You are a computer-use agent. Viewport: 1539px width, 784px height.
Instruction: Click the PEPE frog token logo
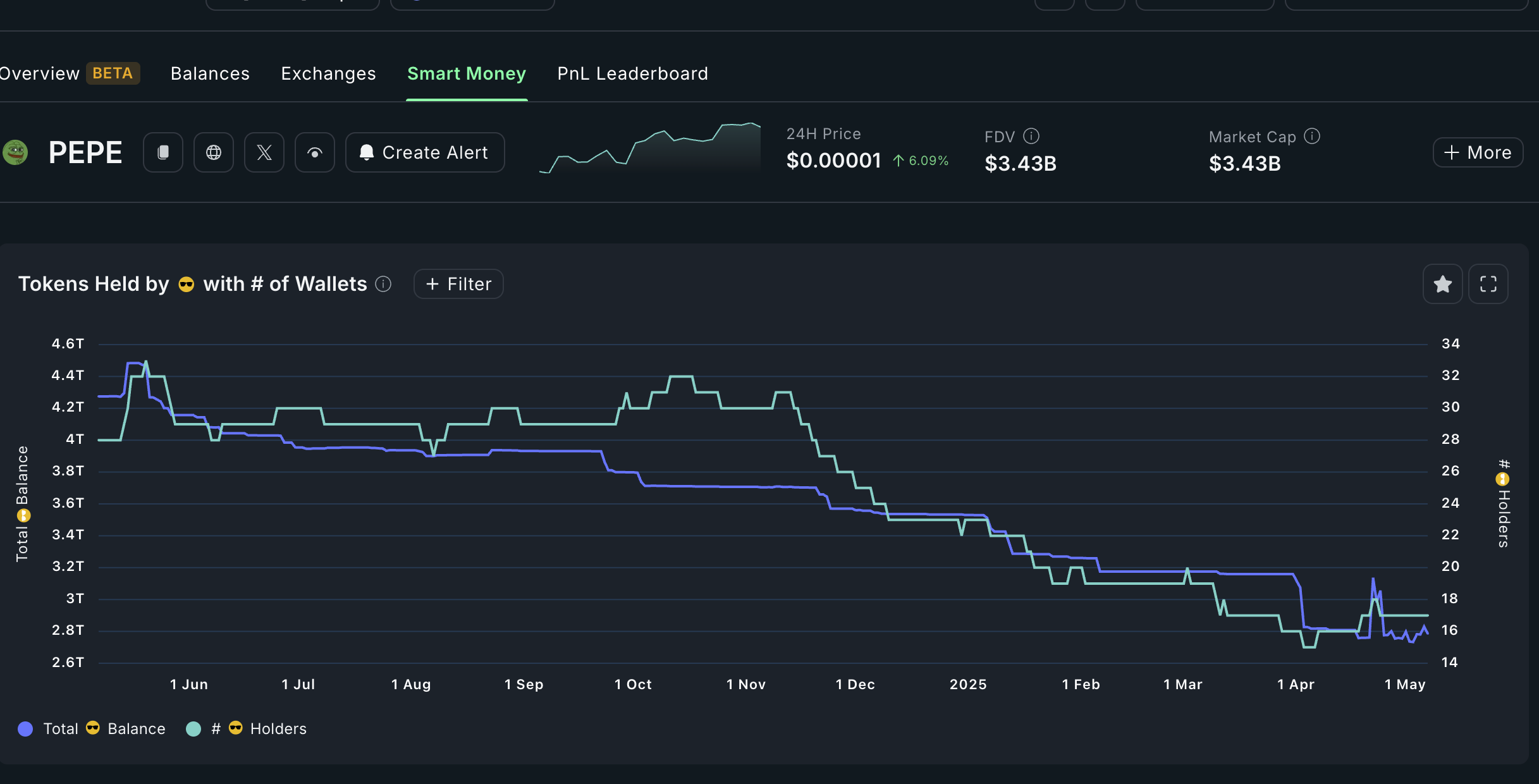point(15,152)
